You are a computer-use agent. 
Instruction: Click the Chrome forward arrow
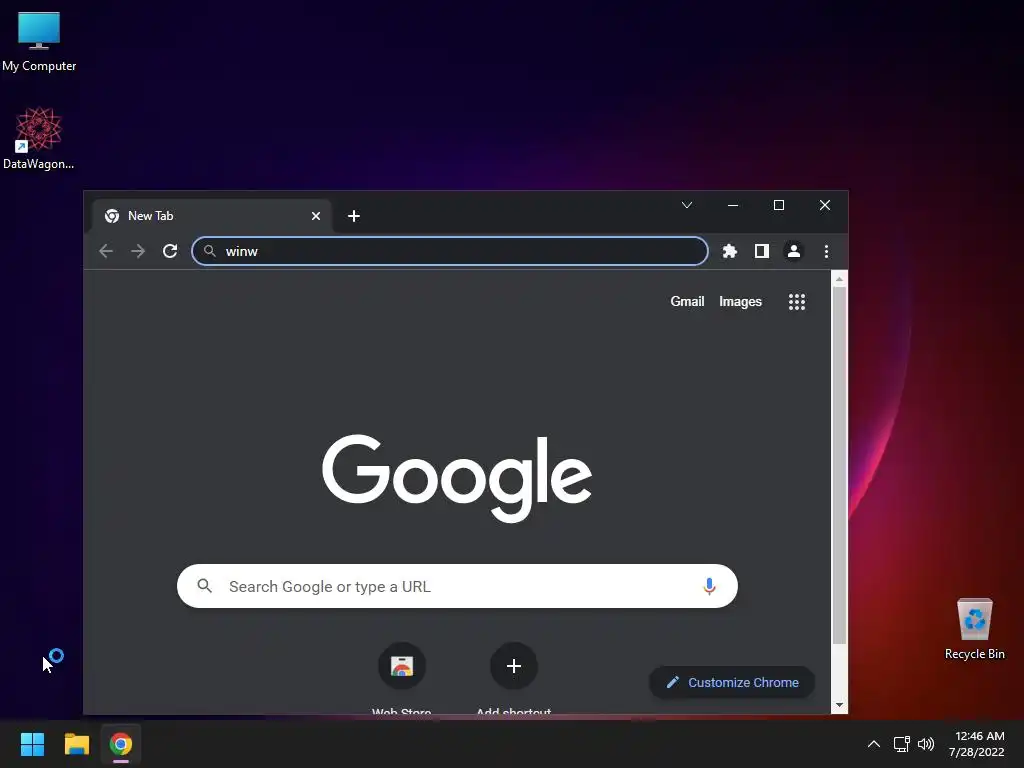(x=138, y=251)
